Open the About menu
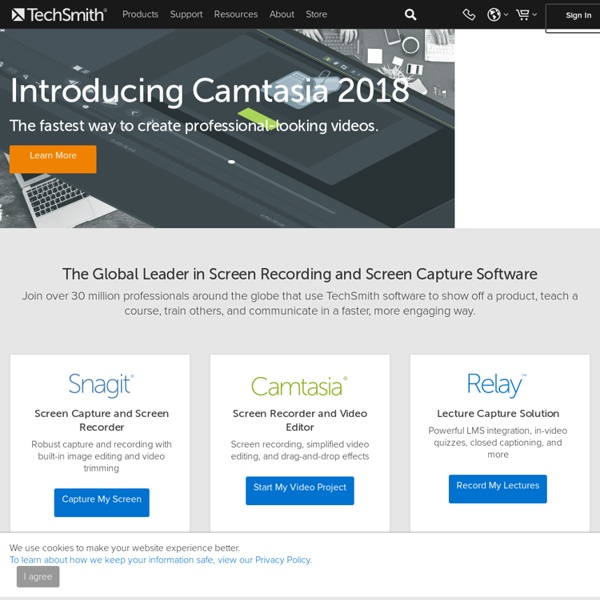Image resolution: width=600 pixels, height=600 pixels. pyautogui.click(x=282, y=14)
